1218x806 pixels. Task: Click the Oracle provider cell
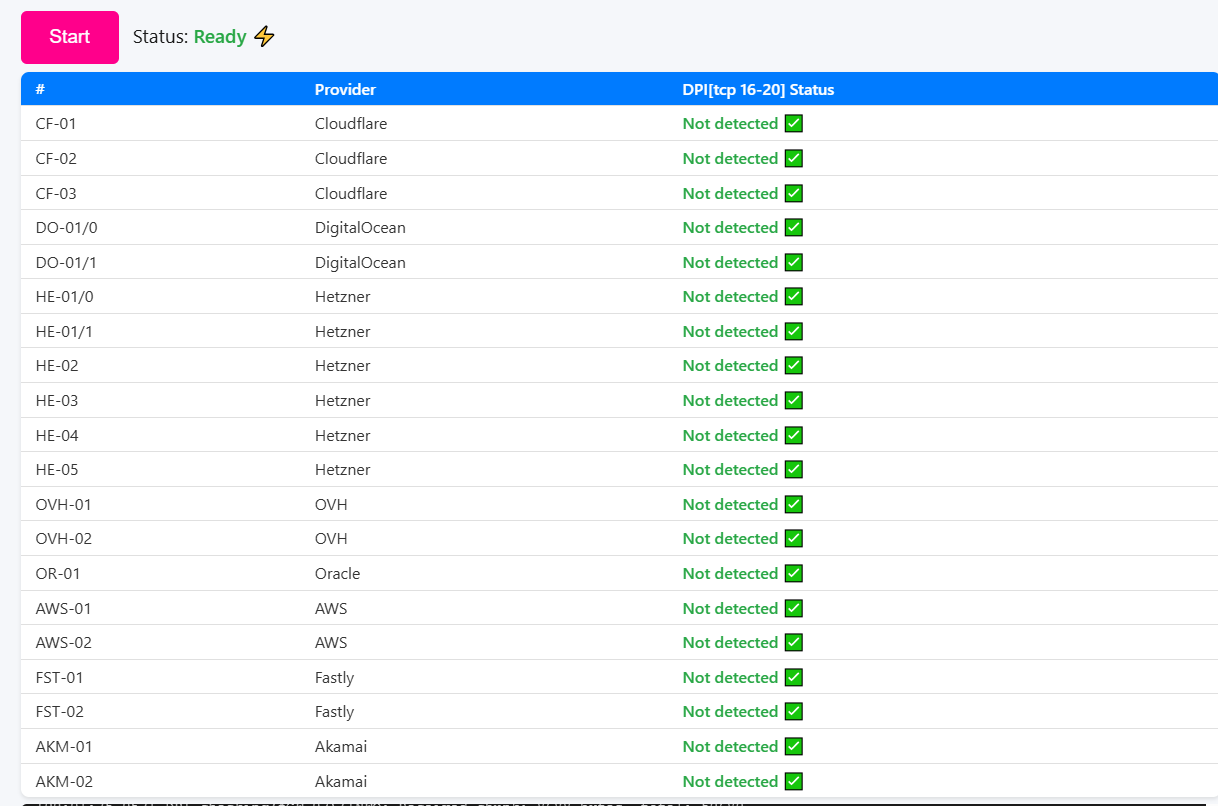(x=337, y=574)
